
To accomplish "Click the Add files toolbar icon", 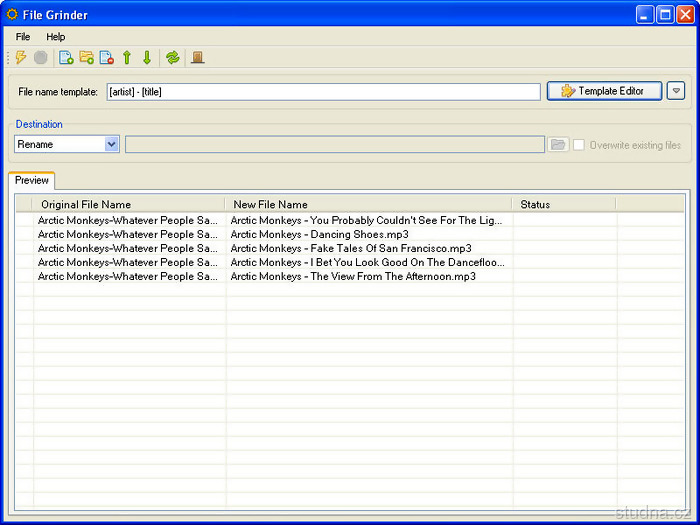I will [66, 58].
